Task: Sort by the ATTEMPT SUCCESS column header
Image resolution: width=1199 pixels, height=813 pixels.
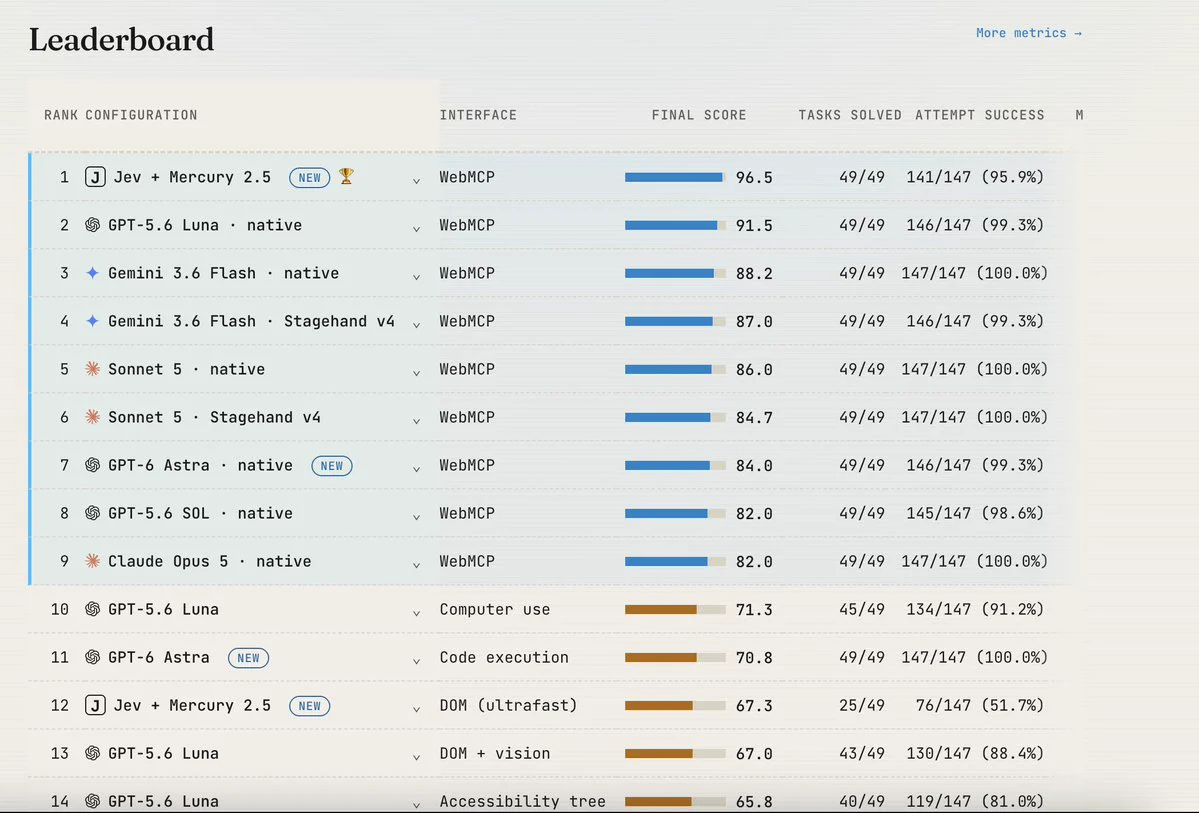Action: click(980, 115)
